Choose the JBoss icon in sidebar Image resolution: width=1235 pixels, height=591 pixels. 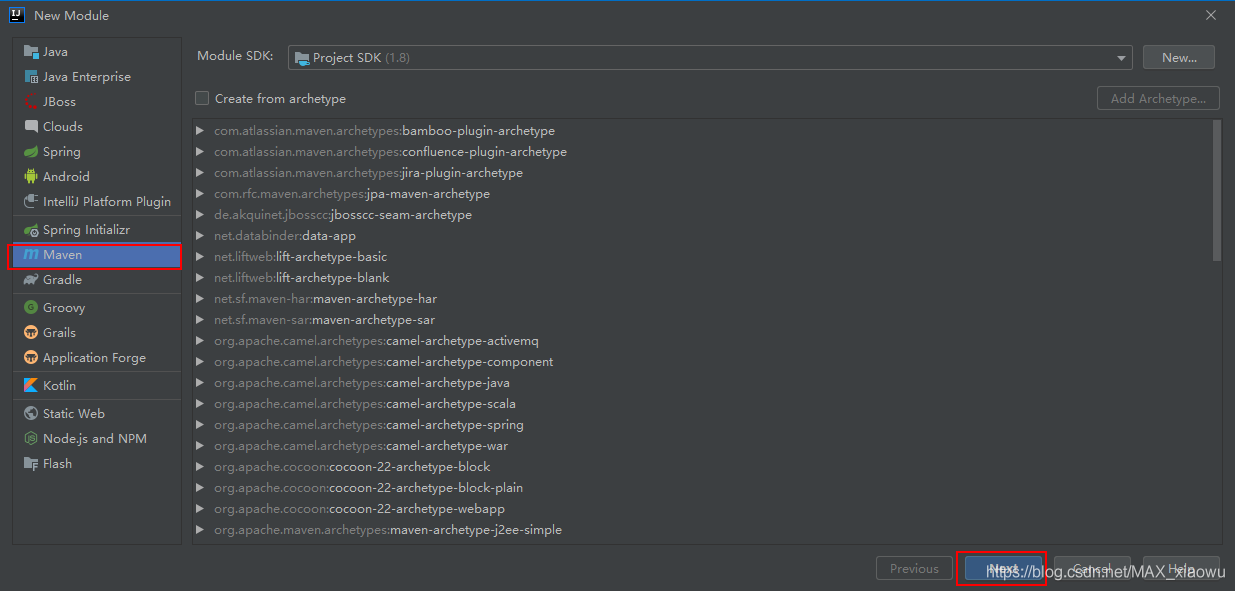click(31, 102)
